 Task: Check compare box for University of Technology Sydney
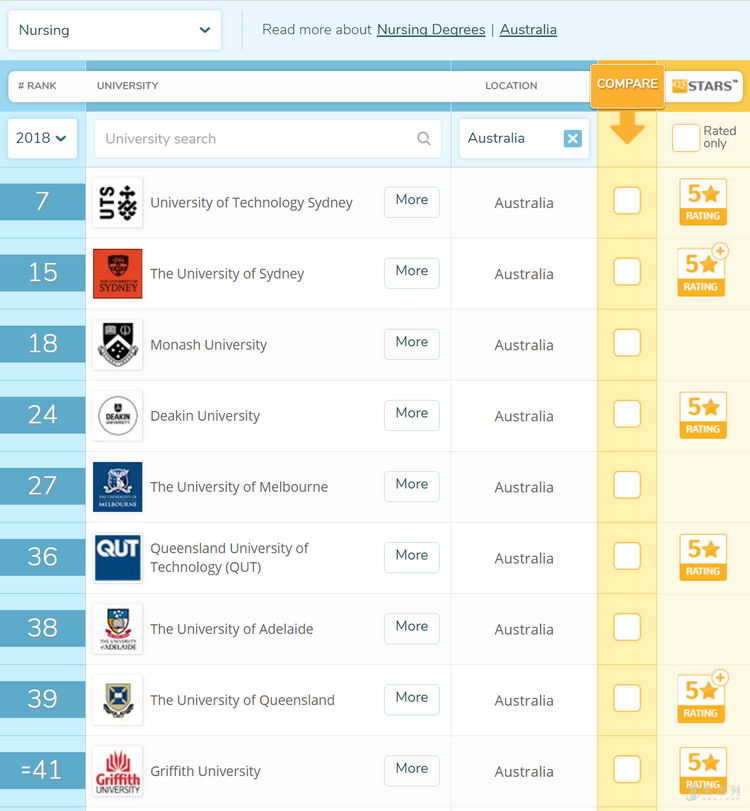627,201
